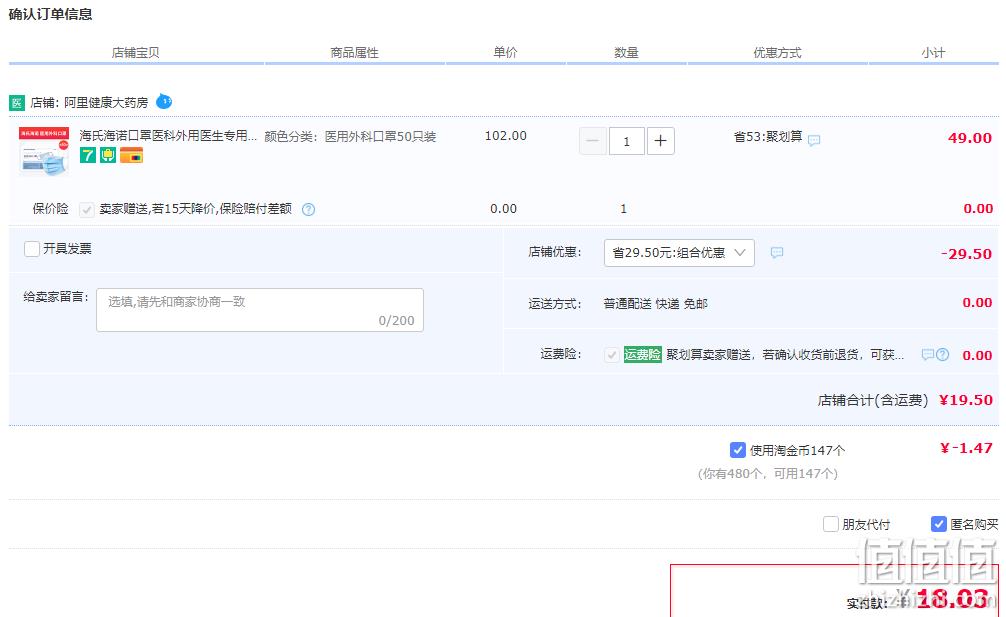Click the 店铺合计(含运费) label
The image size is (1006, 617).
pyautogui.click(x=873, y=400)
